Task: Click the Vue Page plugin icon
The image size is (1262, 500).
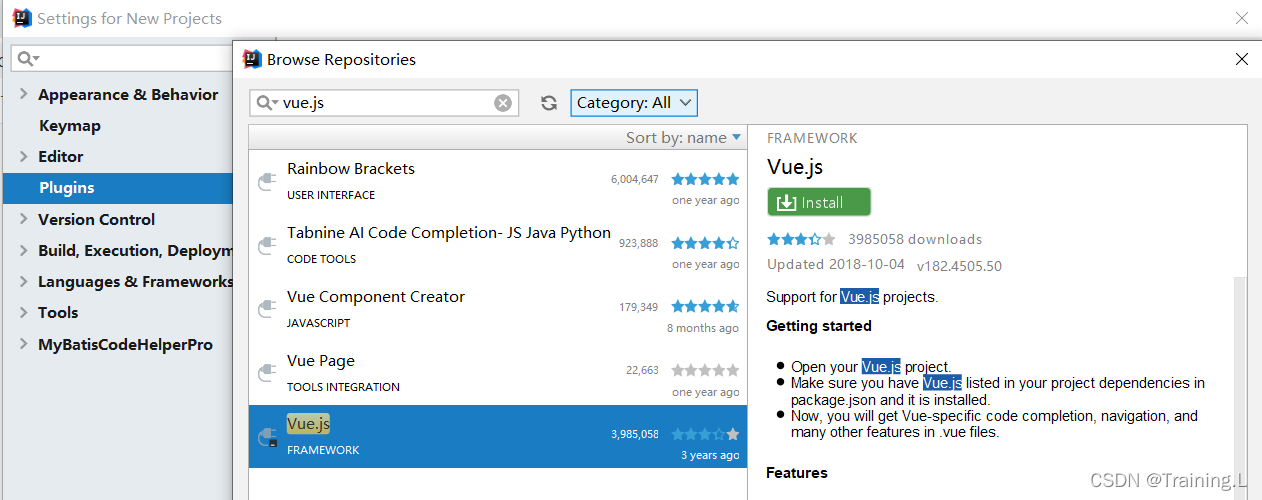Action: [x=267, y=373]
